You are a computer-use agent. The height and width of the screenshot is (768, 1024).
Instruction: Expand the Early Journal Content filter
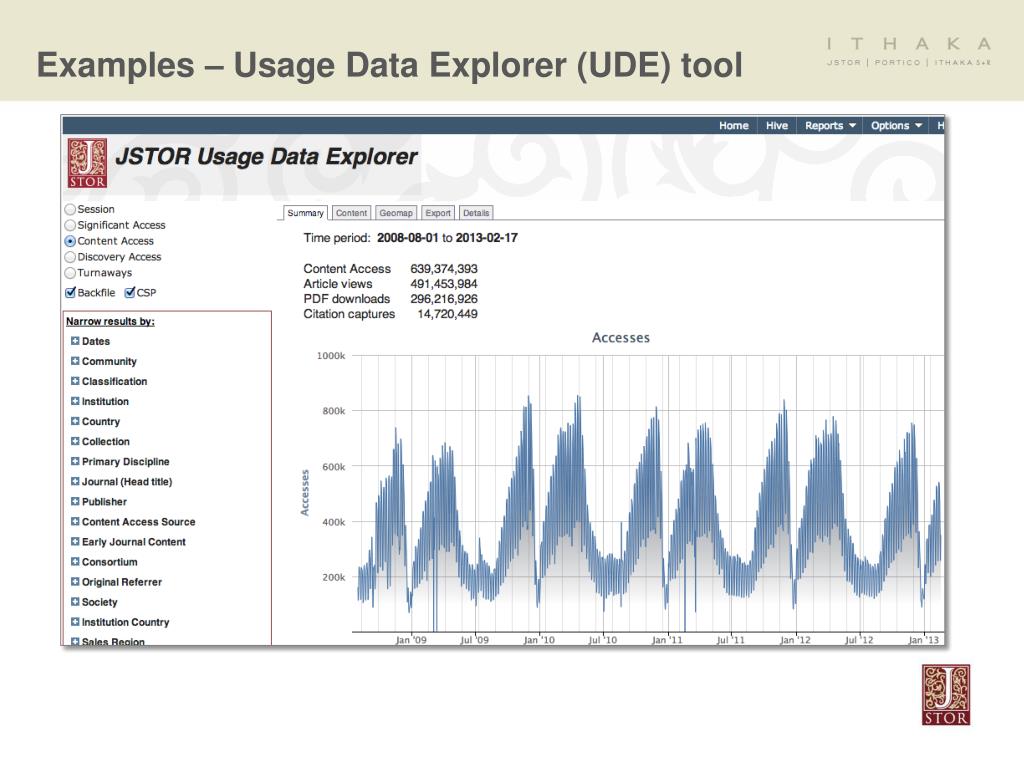pos(75,541)
